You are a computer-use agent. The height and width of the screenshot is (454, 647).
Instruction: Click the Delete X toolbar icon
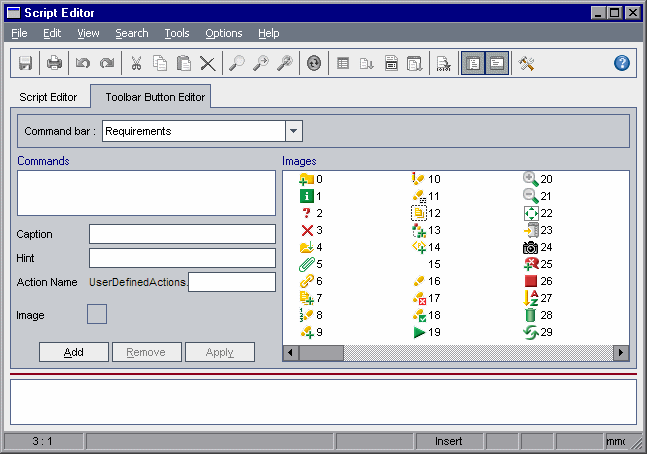(207, 63)
